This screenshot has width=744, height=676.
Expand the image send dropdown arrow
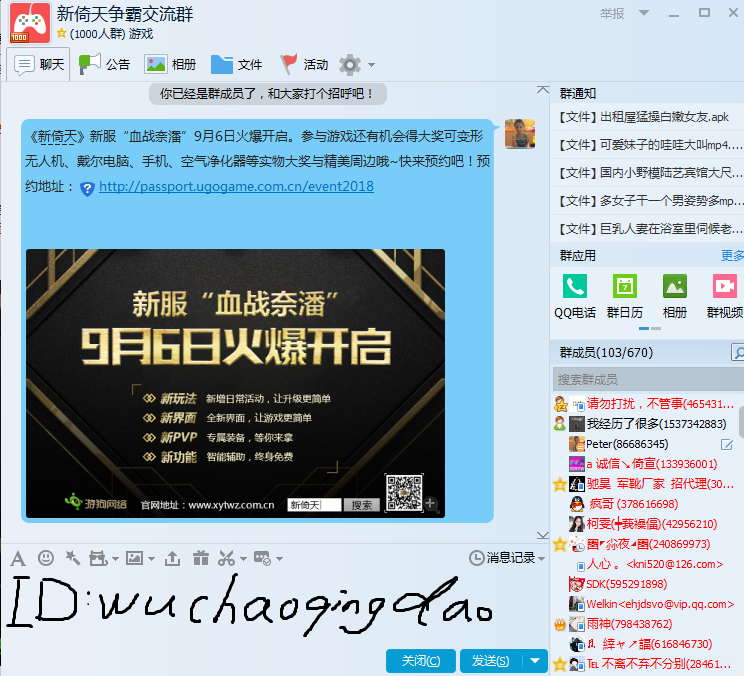coord(151,559)
